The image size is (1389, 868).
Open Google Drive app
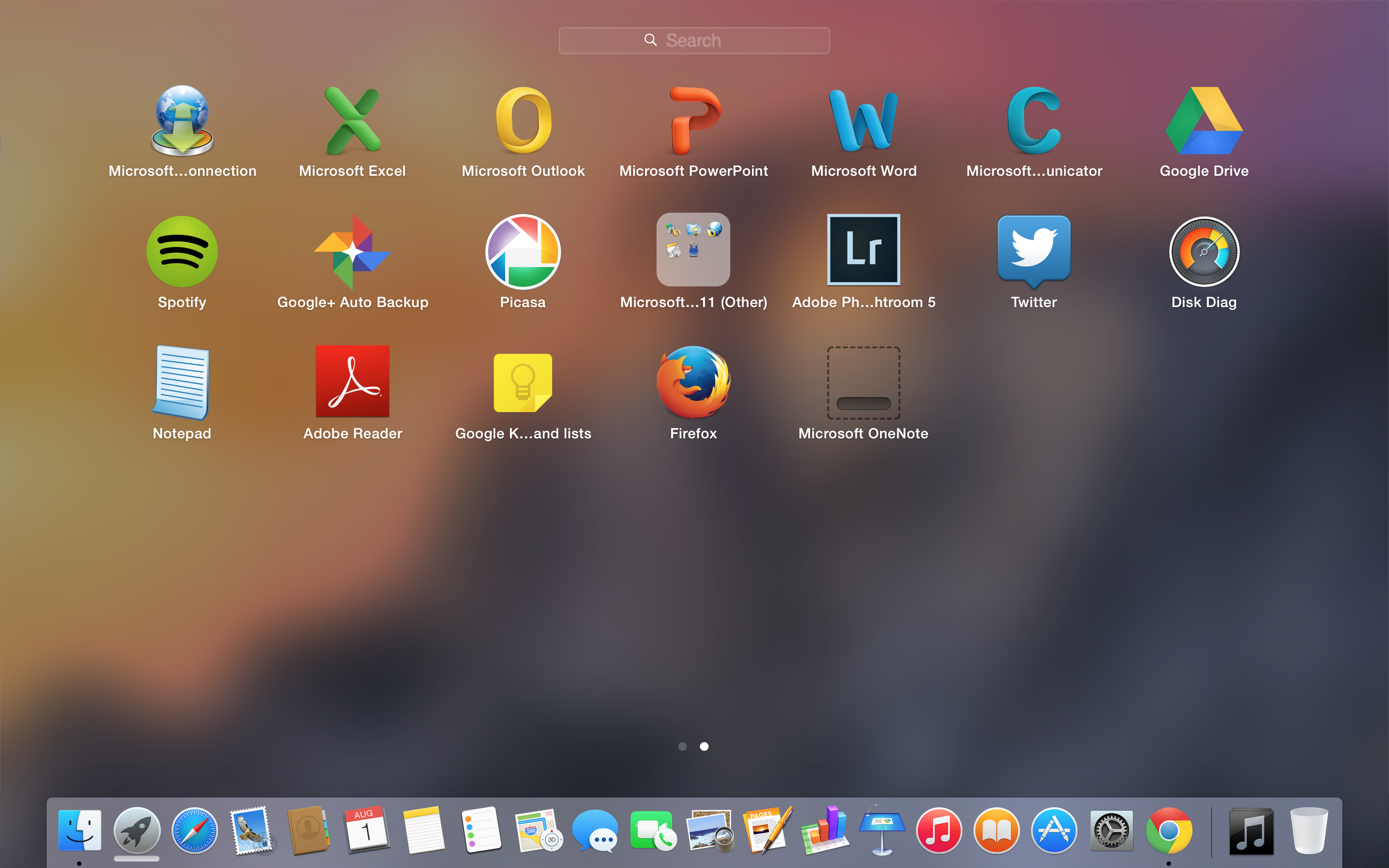pos(1204,120)
